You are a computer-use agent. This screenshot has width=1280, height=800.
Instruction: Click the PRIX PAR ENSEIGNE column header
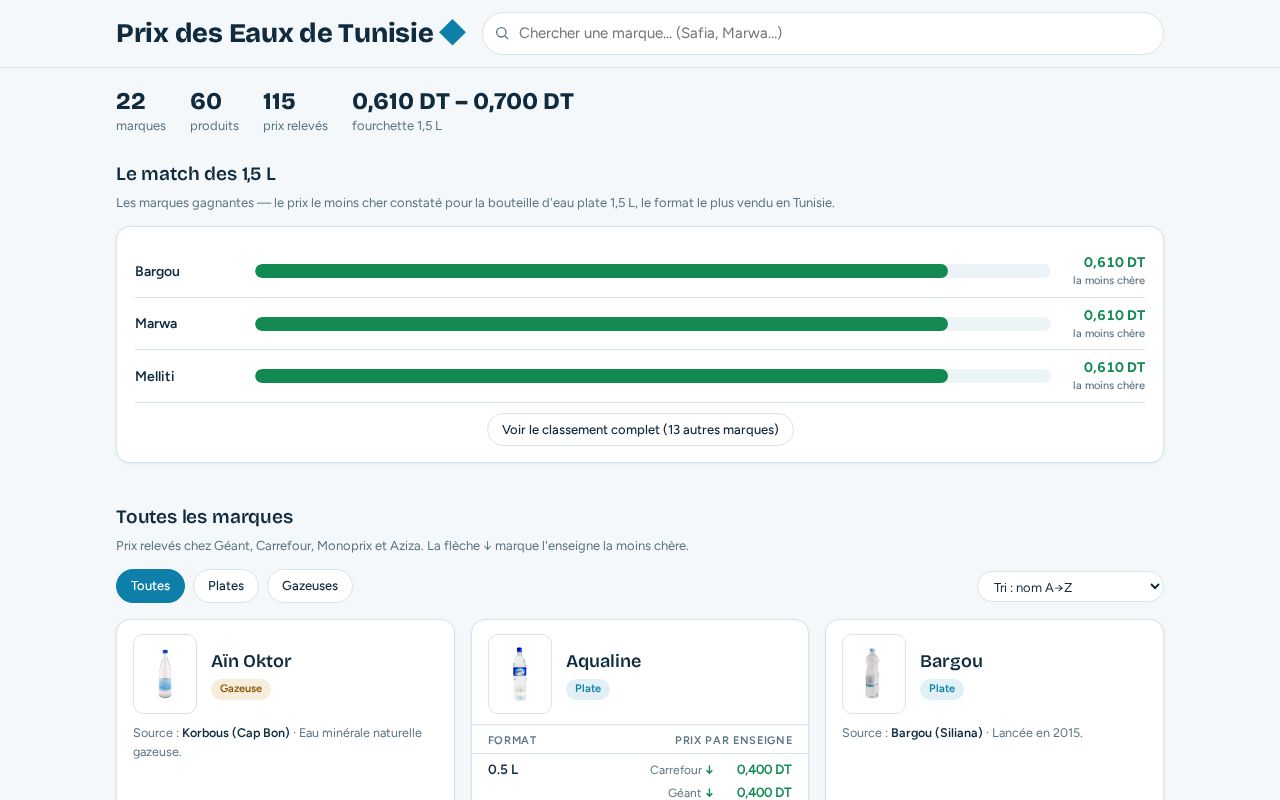click(734, 740)
